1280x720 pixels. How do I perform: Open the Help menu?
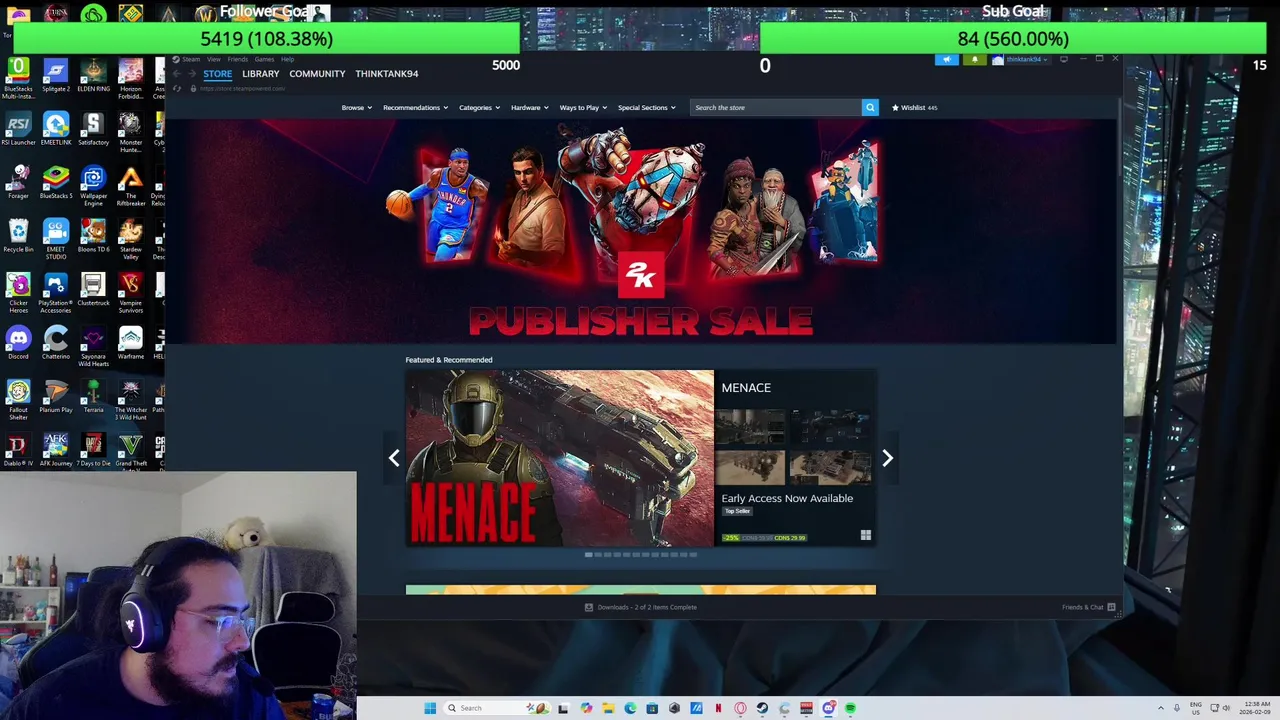(x=287, y=59)
